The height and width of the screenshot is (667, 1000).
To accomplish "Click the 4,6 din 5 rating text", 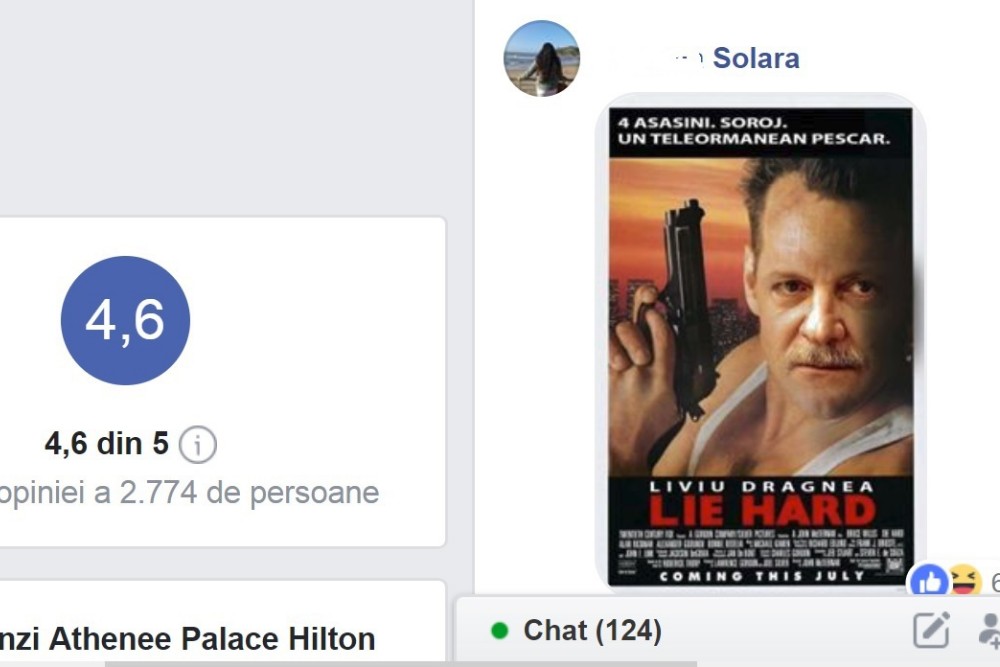I will 107,444.
